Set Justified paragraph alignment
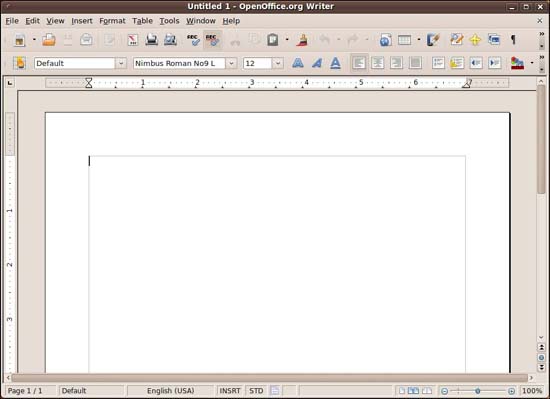The width and height of the screenshot is (550, 399). point(416,63)
